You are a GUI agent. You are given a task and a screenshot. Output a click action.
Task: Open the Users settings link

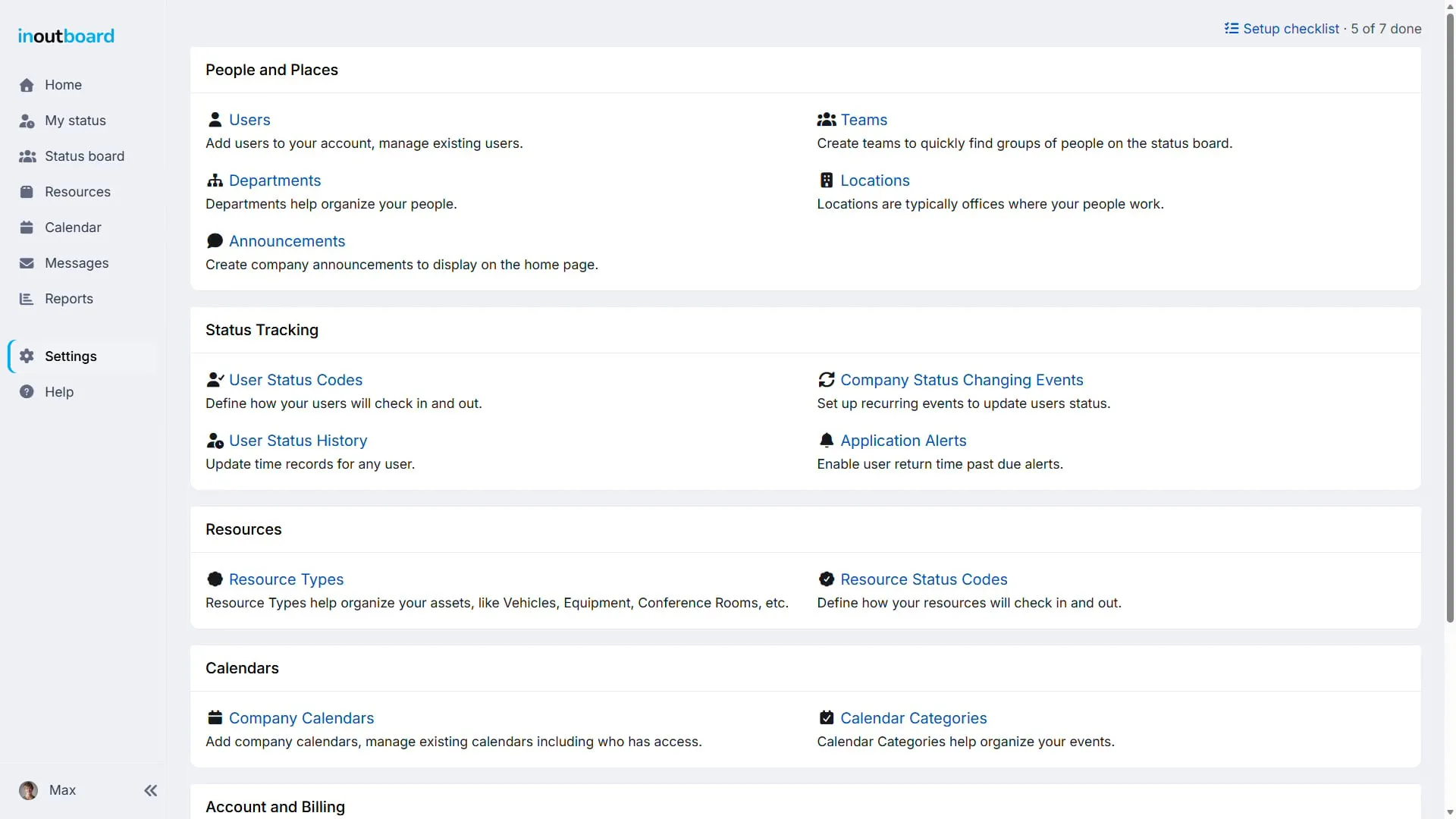[x=249, y=120]
